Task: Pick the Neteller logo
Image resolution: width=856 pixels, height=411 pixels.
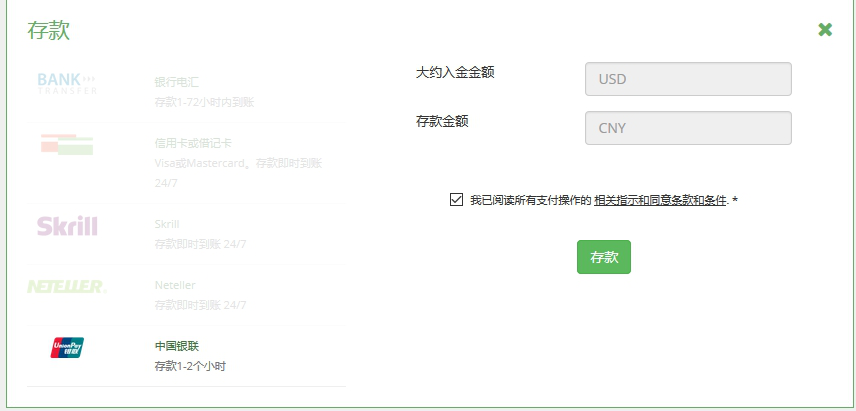Action: point(67,287)
